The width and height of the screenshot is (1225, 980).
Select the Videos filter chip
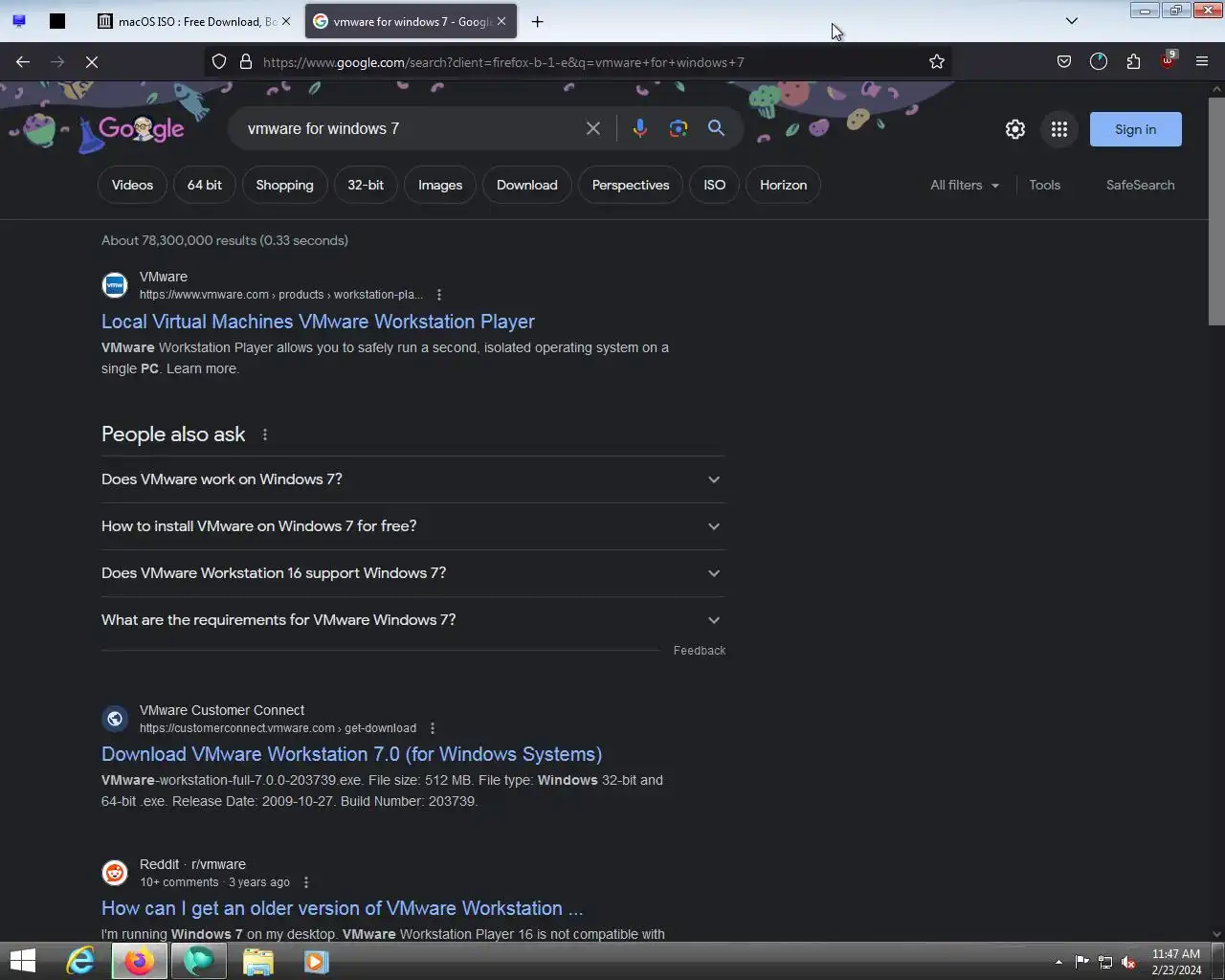point(132,185)
